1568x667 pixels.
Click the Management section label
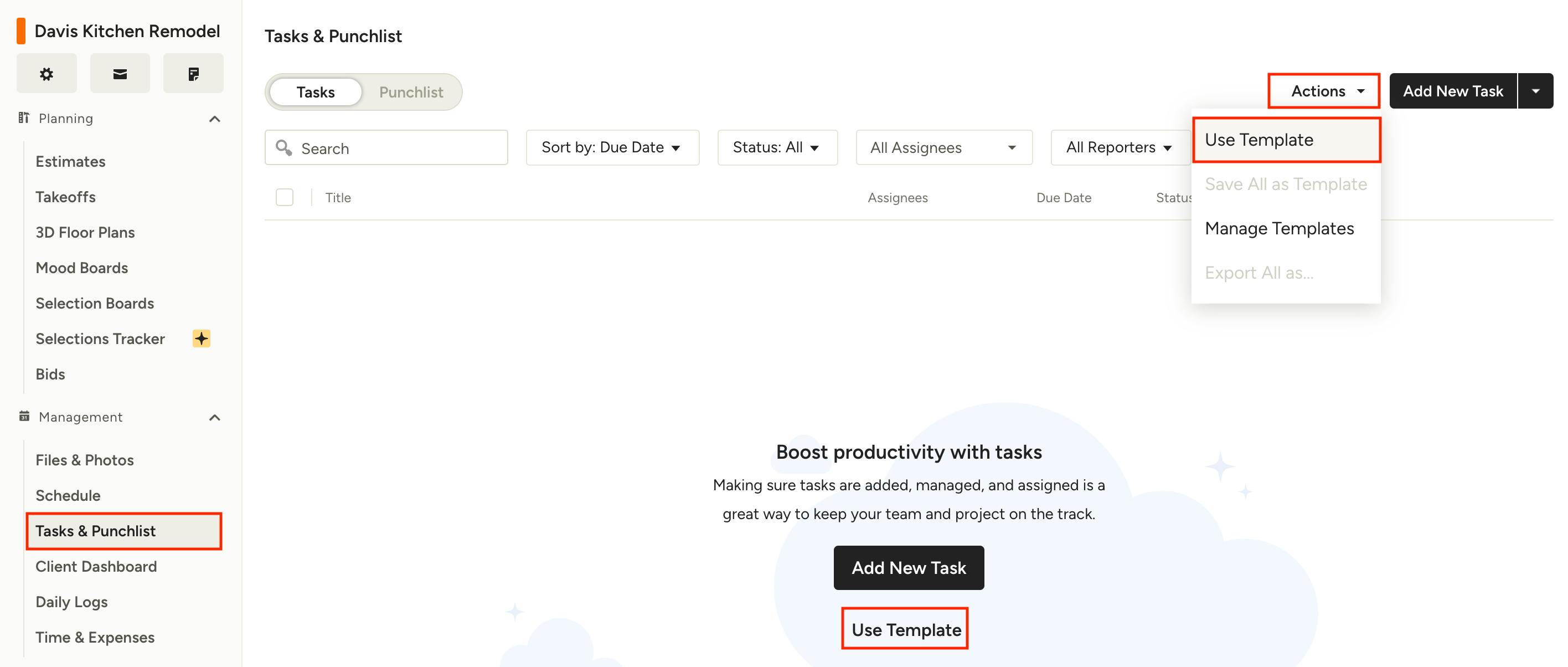point(80,417)
